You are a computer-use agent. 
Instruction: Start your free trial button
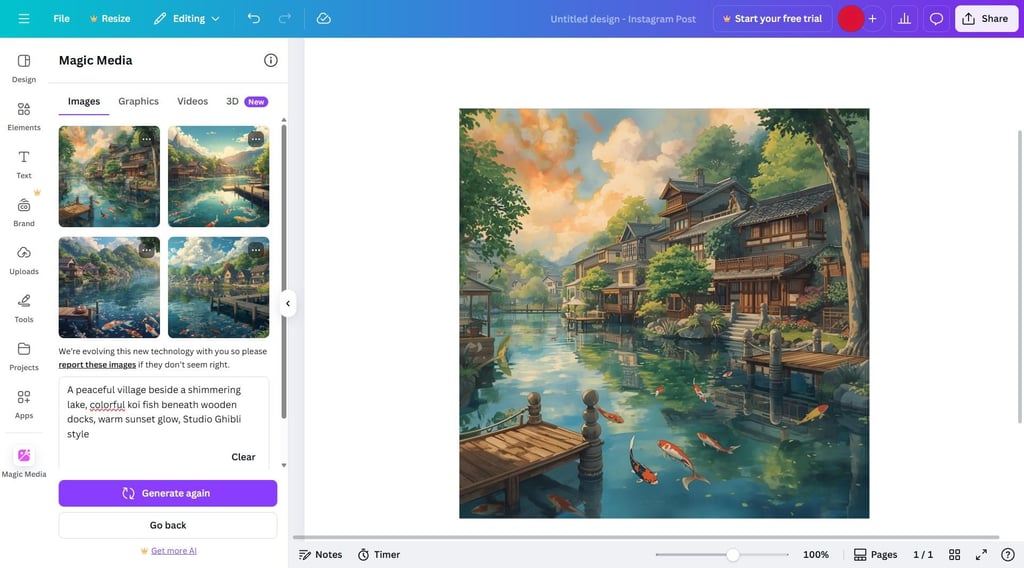click(x=772, y=18)
